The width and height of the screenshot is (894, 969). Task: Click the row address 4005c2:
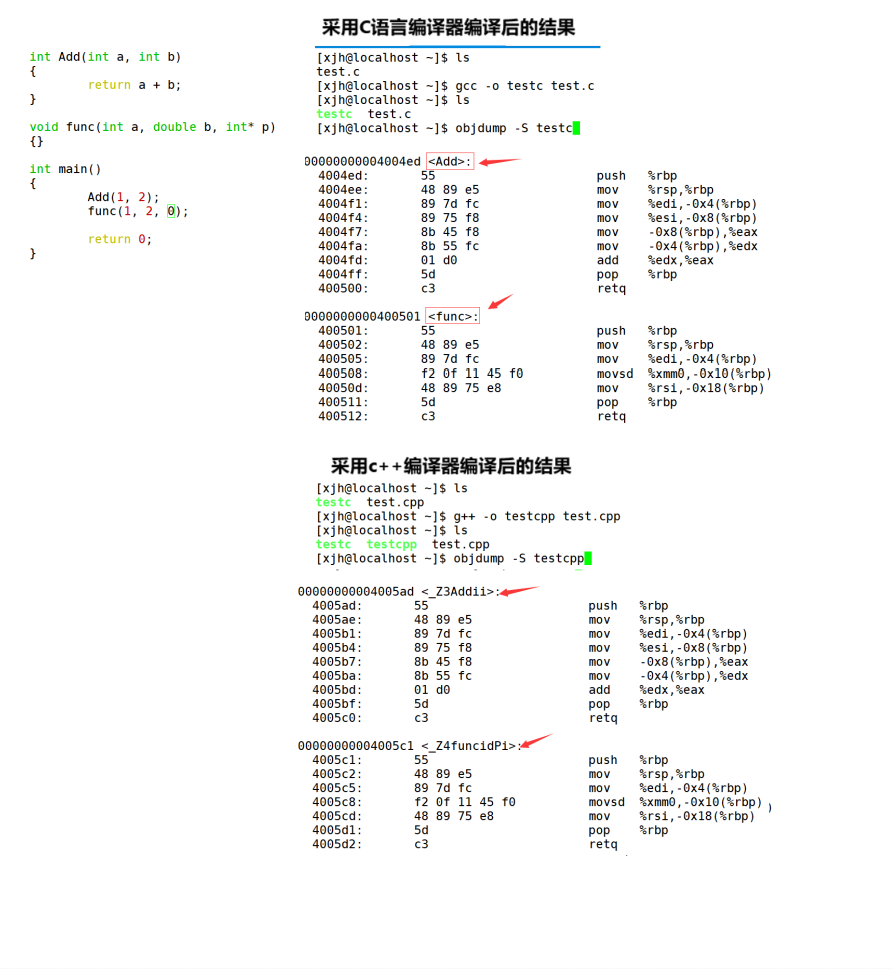(337, 774)
